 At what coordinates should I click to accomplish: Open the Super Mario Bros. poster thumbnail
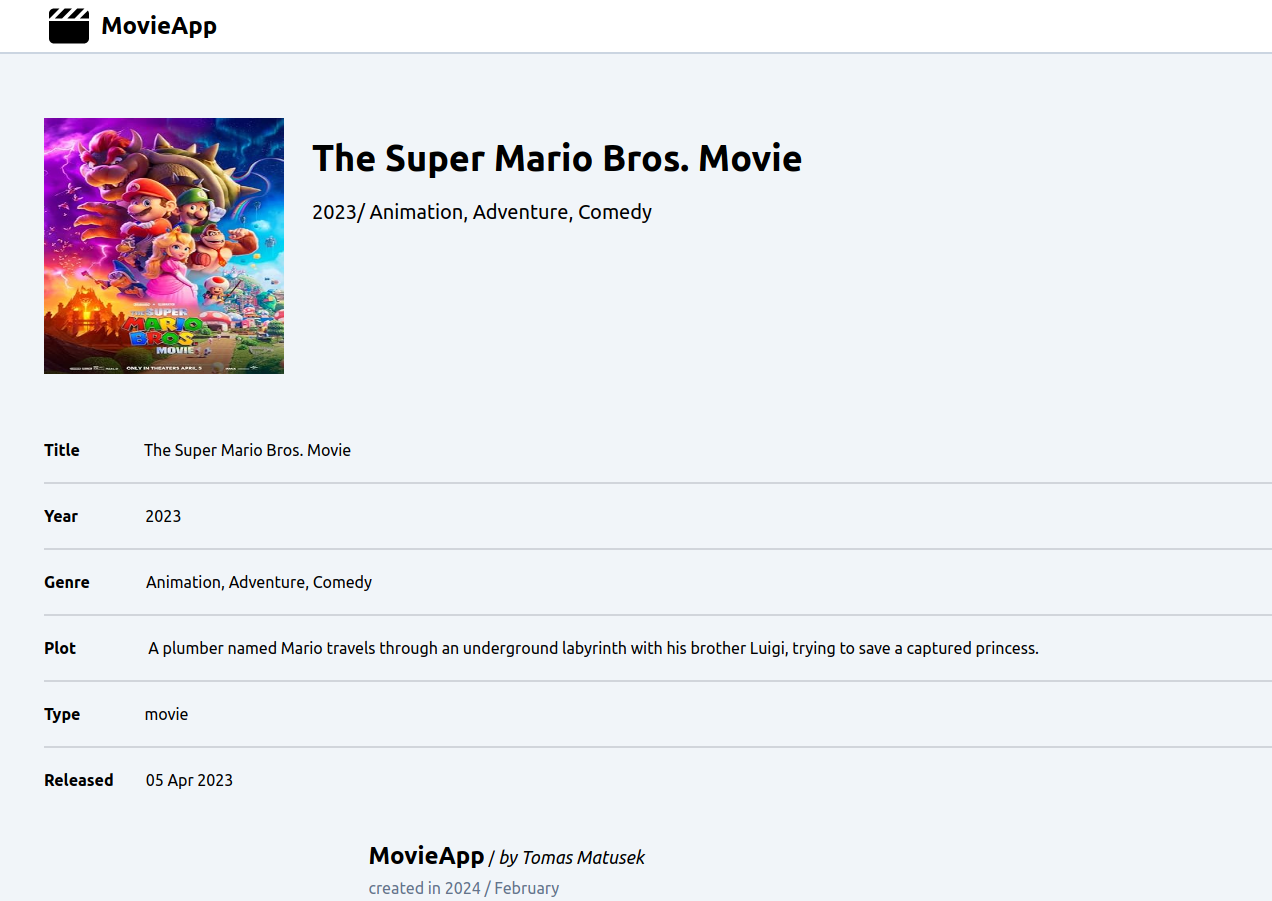point(164,246)
